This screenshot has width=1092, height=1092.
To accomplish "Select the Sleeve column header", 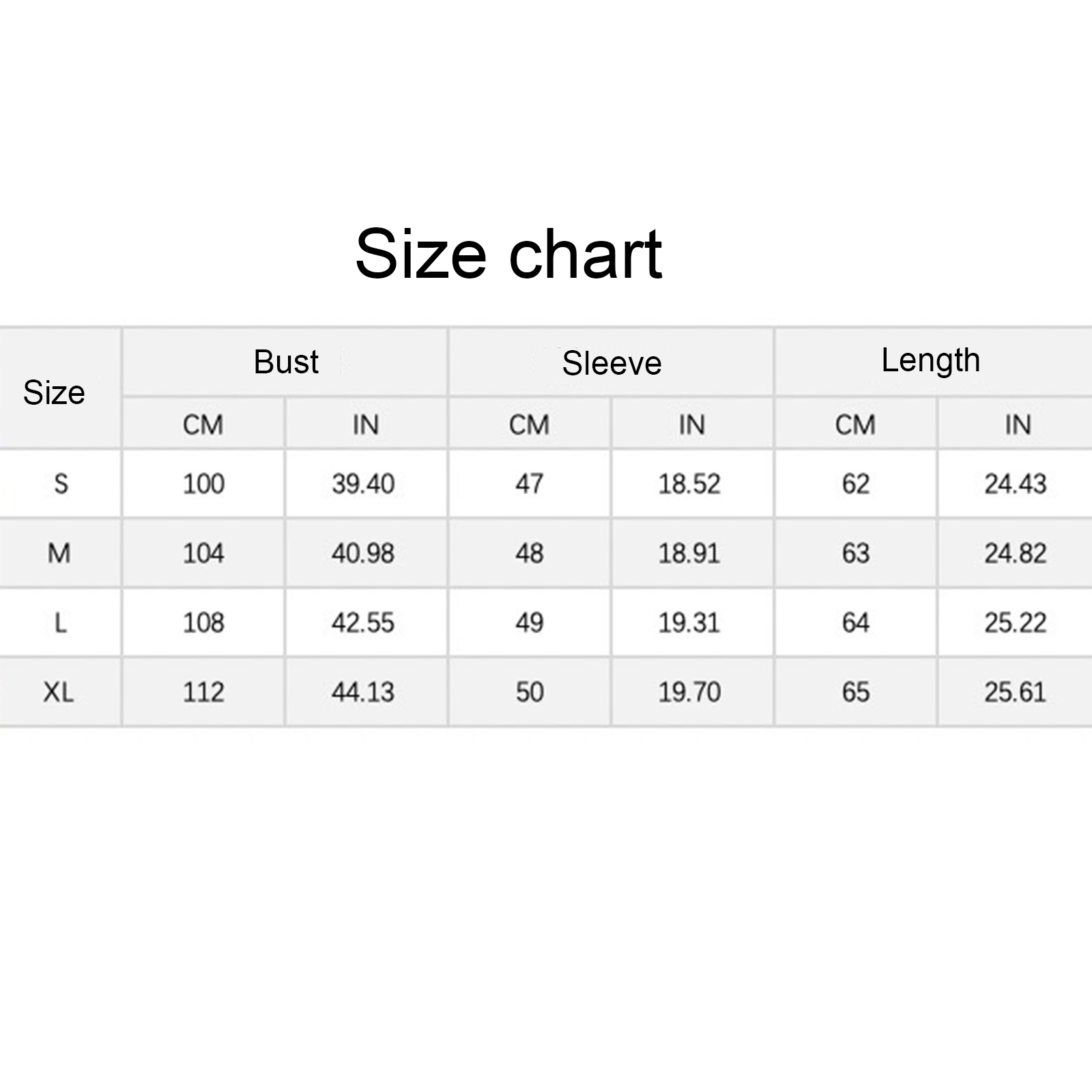I will (x=612, y=363).
